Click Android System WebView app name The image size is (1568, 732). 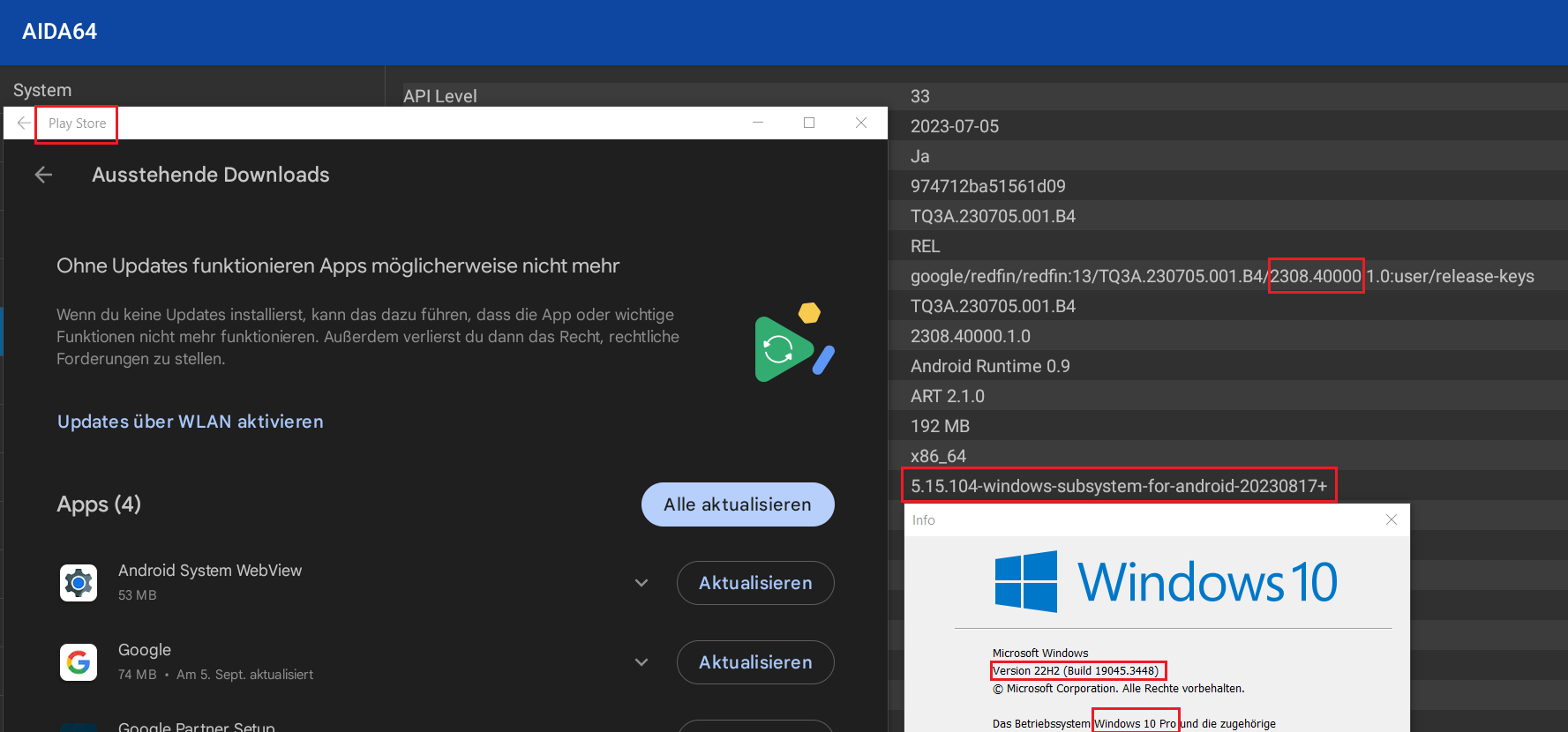[x=210, y=571]
